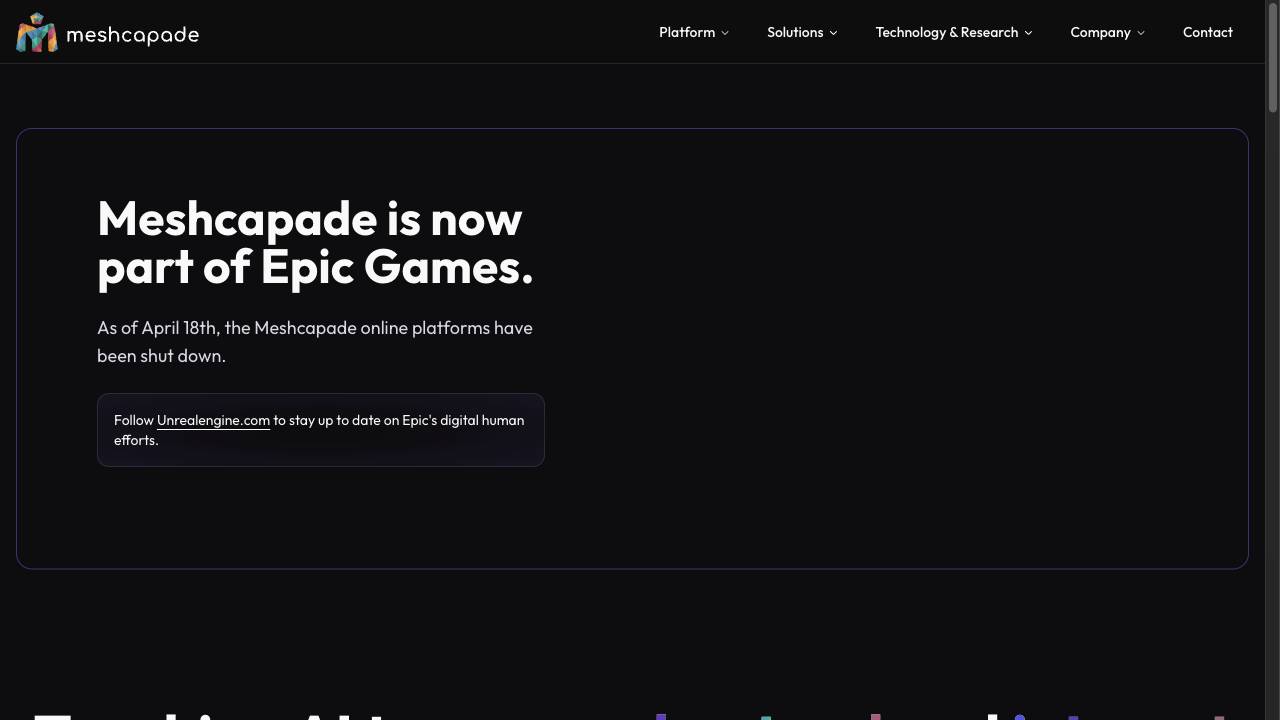This screenshot has height=720, width=1280.
Task: Click the Meshcapade colorful logo icon
Action: (37, 33)
